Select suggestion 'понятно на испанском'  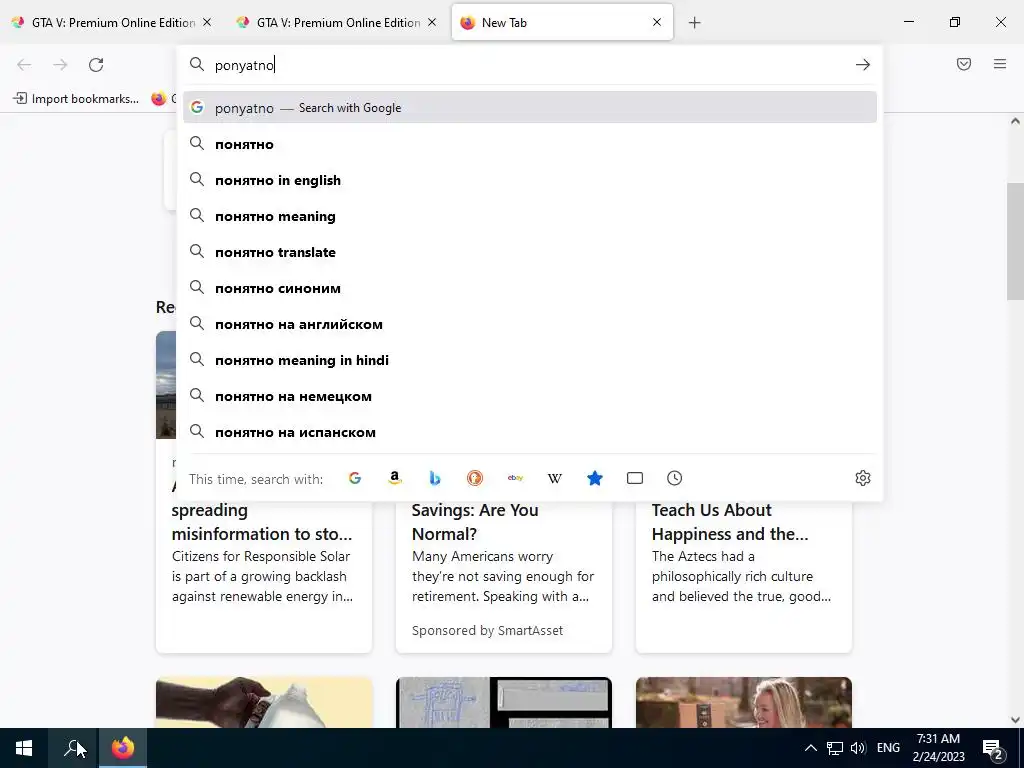[530, 432]
